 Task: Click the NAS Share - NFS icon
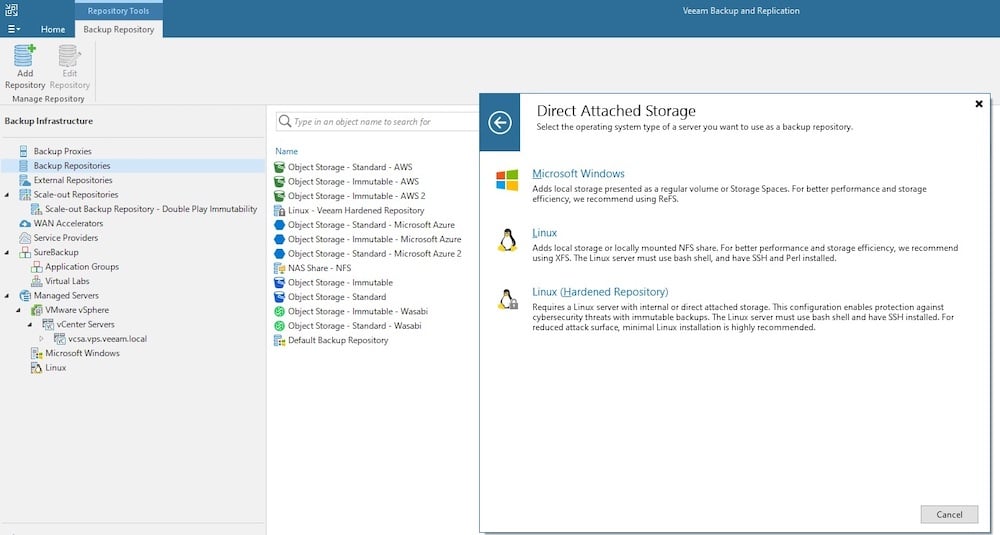(279, 268)
